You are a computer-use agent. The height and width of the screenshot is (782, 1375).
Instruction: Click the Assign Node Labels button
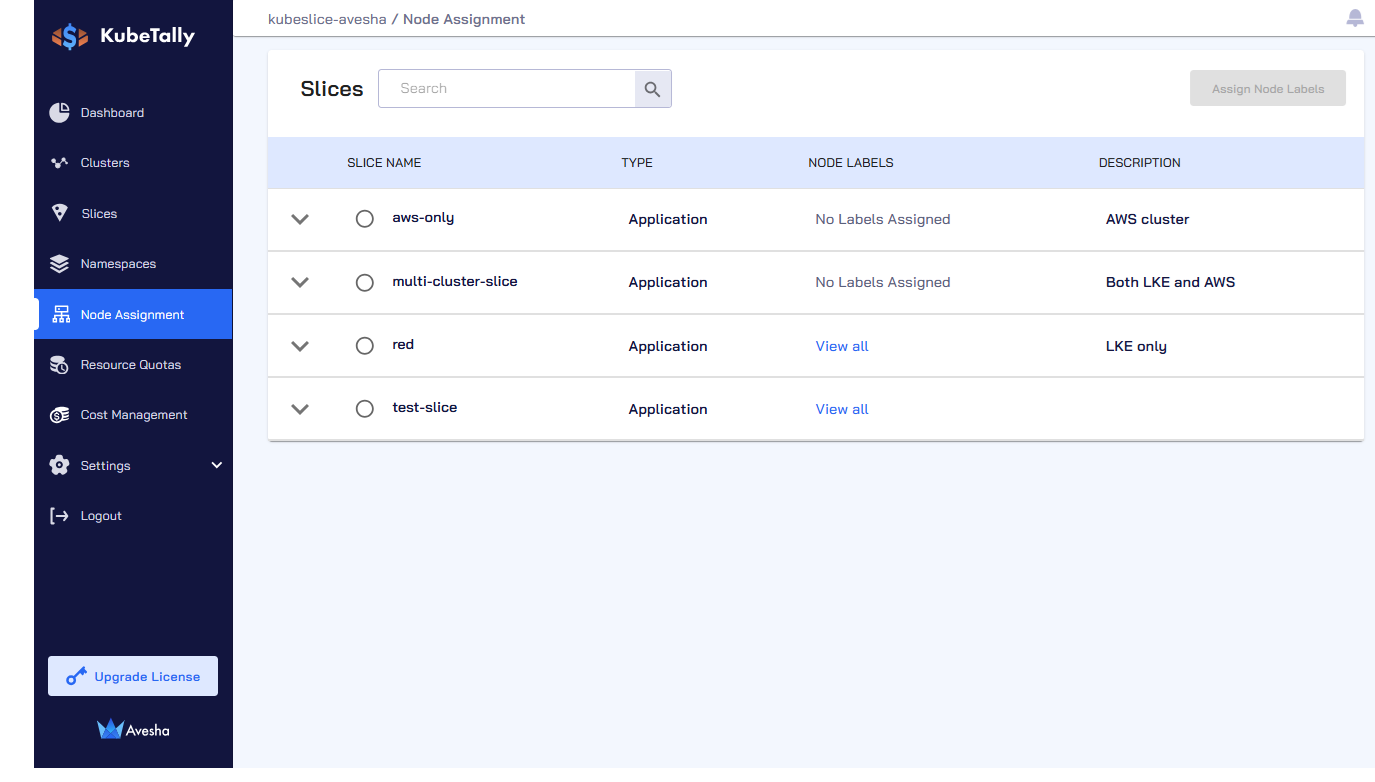[x=1268, y=89]
